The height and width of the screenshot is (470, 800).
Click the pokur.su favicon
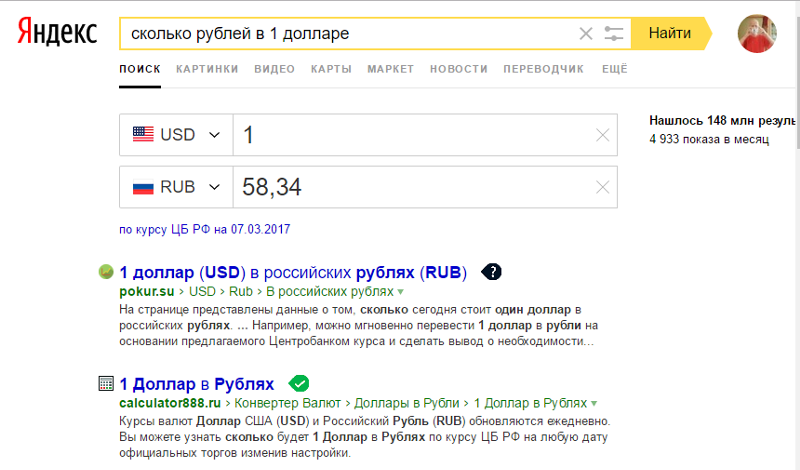106,271
